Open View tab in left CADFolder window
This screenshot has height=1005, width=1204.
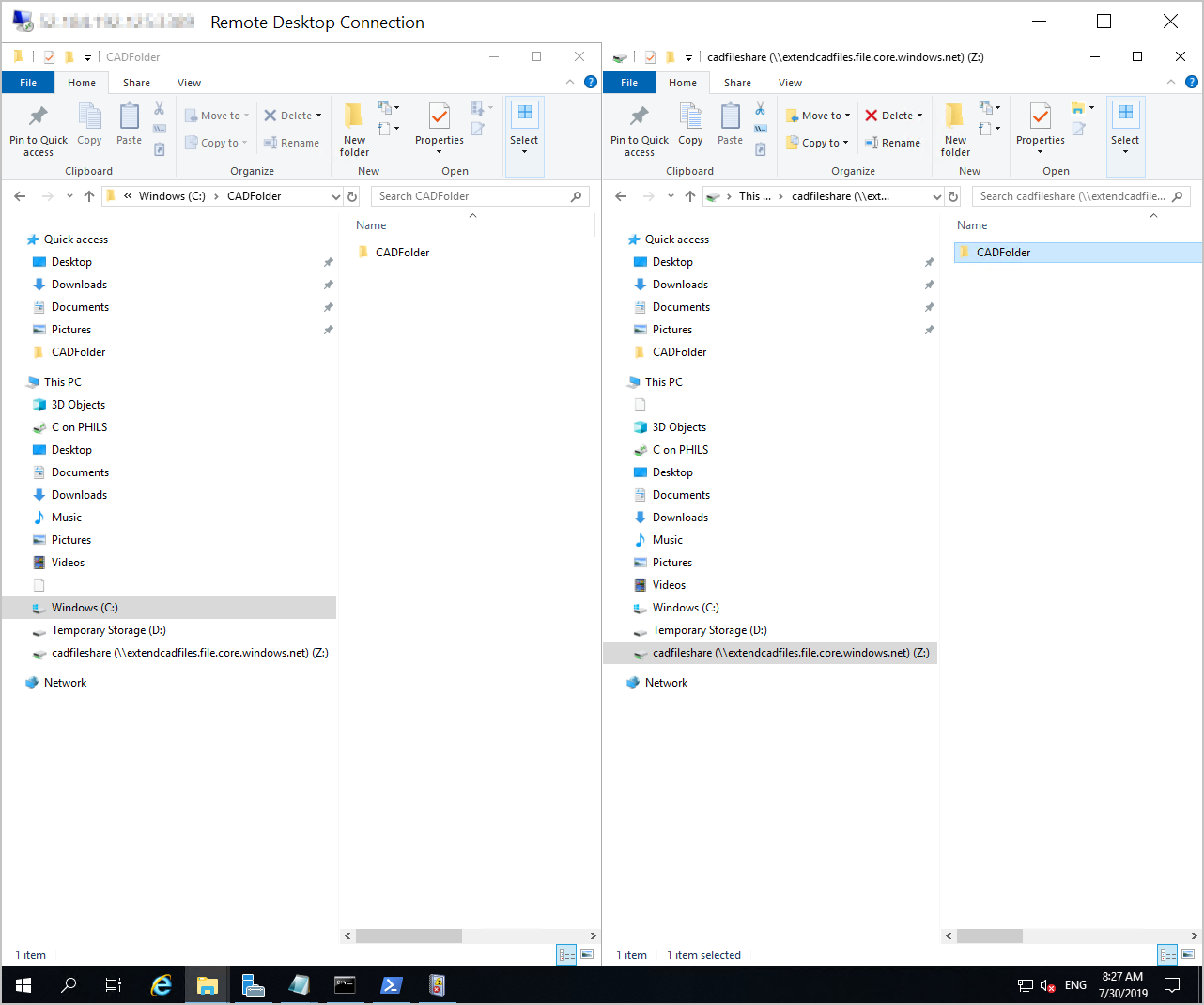click(189, 83)
